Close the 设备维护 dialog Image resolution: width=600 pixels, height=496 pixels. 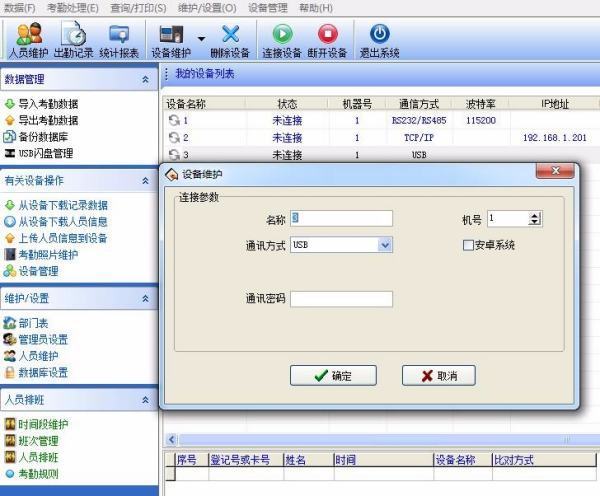pos(555,171)
